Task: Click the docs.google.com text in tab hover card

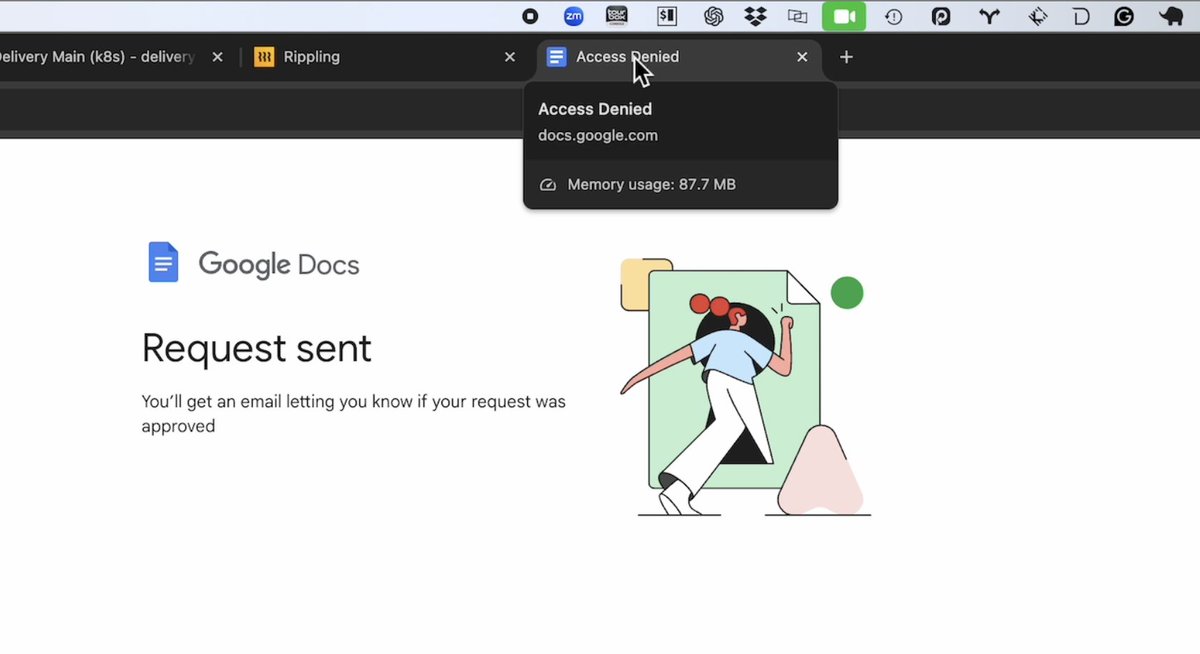Action: [x=598, y=136]
